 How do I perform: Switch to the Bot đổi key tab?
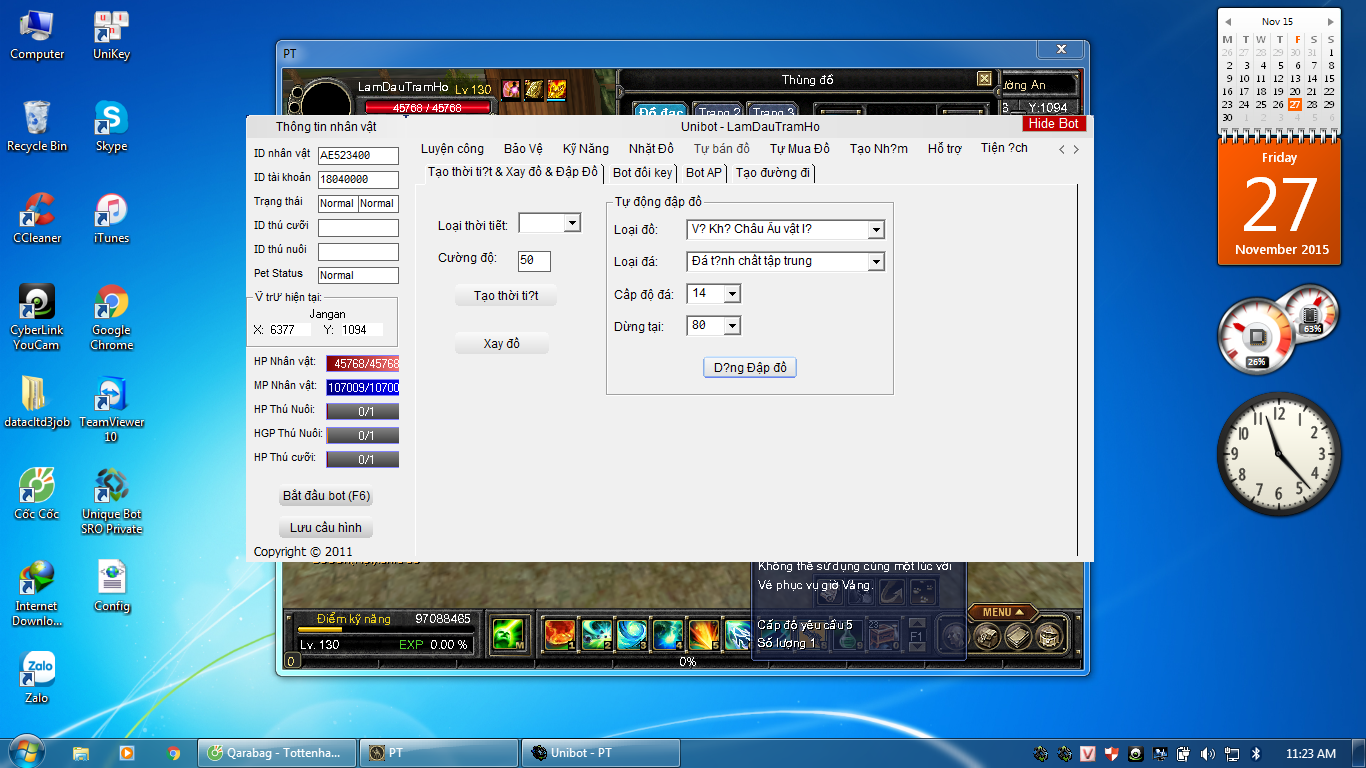coord(642,173)
